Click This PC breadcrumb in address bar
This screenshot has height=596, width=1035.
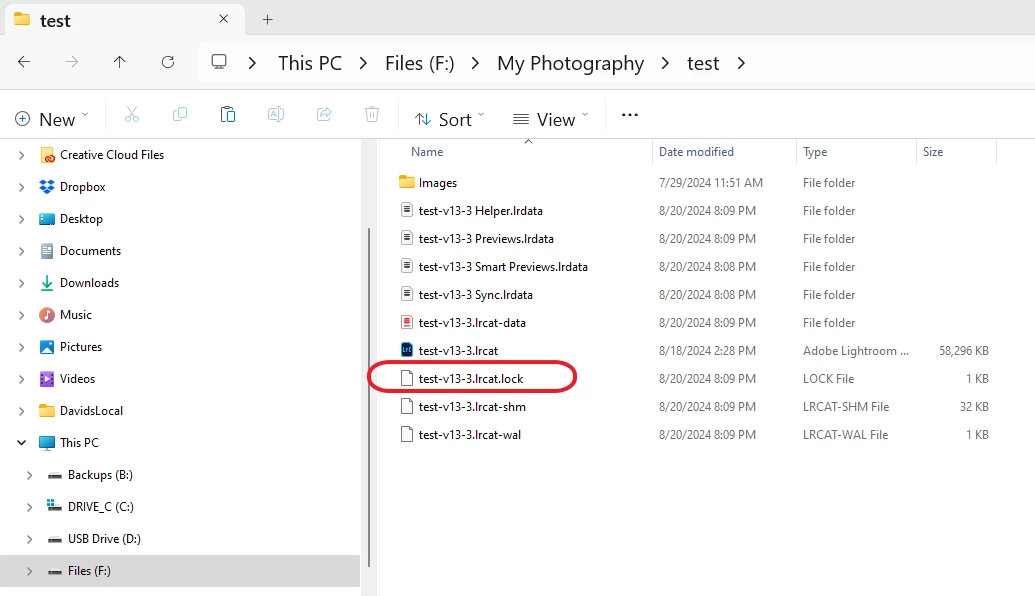tap(310, 63)
